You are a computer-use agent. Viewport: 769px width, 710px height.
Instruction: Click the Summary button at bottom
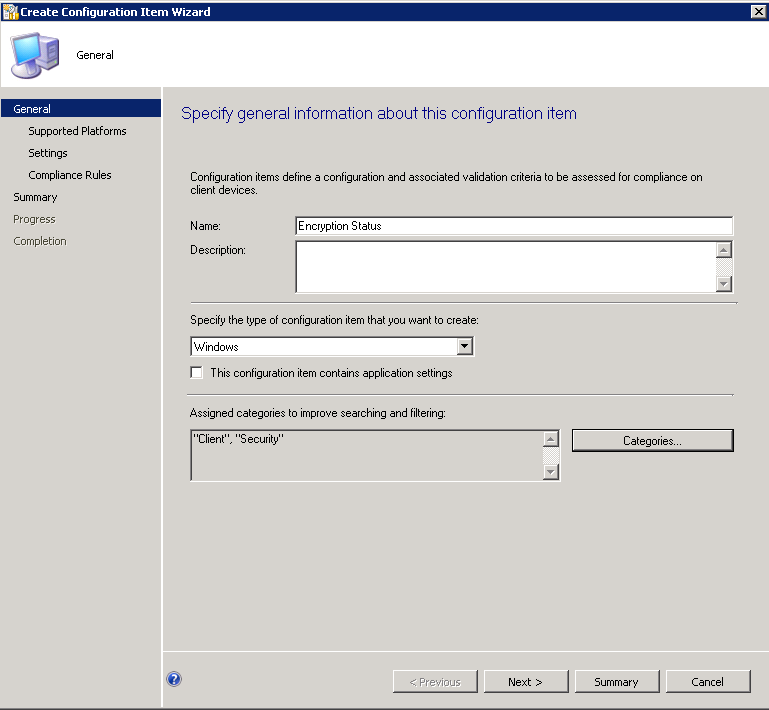point(616,682)
